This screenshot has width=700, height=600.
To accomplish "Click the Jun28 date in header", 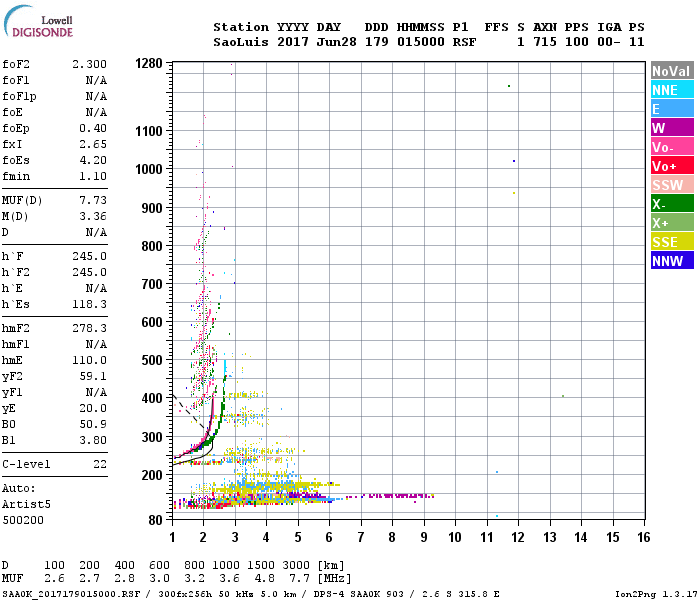I will click(x=337, y=42).
